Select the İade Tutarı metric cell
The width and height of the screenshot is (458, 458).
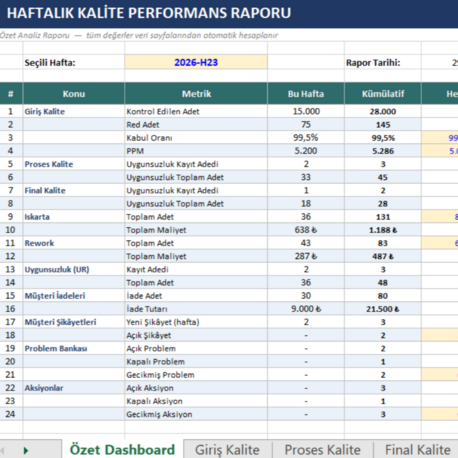pyautogui.click(x=196, y=309)
